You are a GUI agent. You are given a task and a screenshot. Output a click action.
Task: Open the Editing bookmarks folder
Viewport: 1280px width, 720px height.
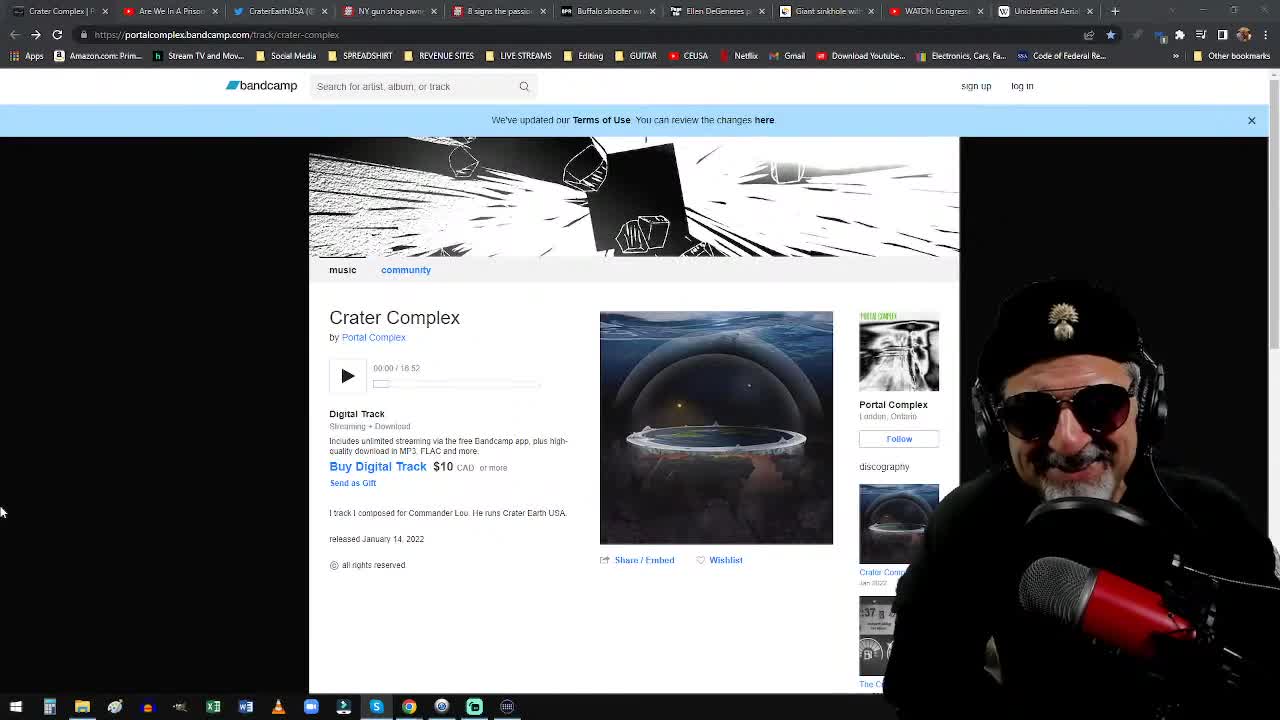tap(584, 56)
